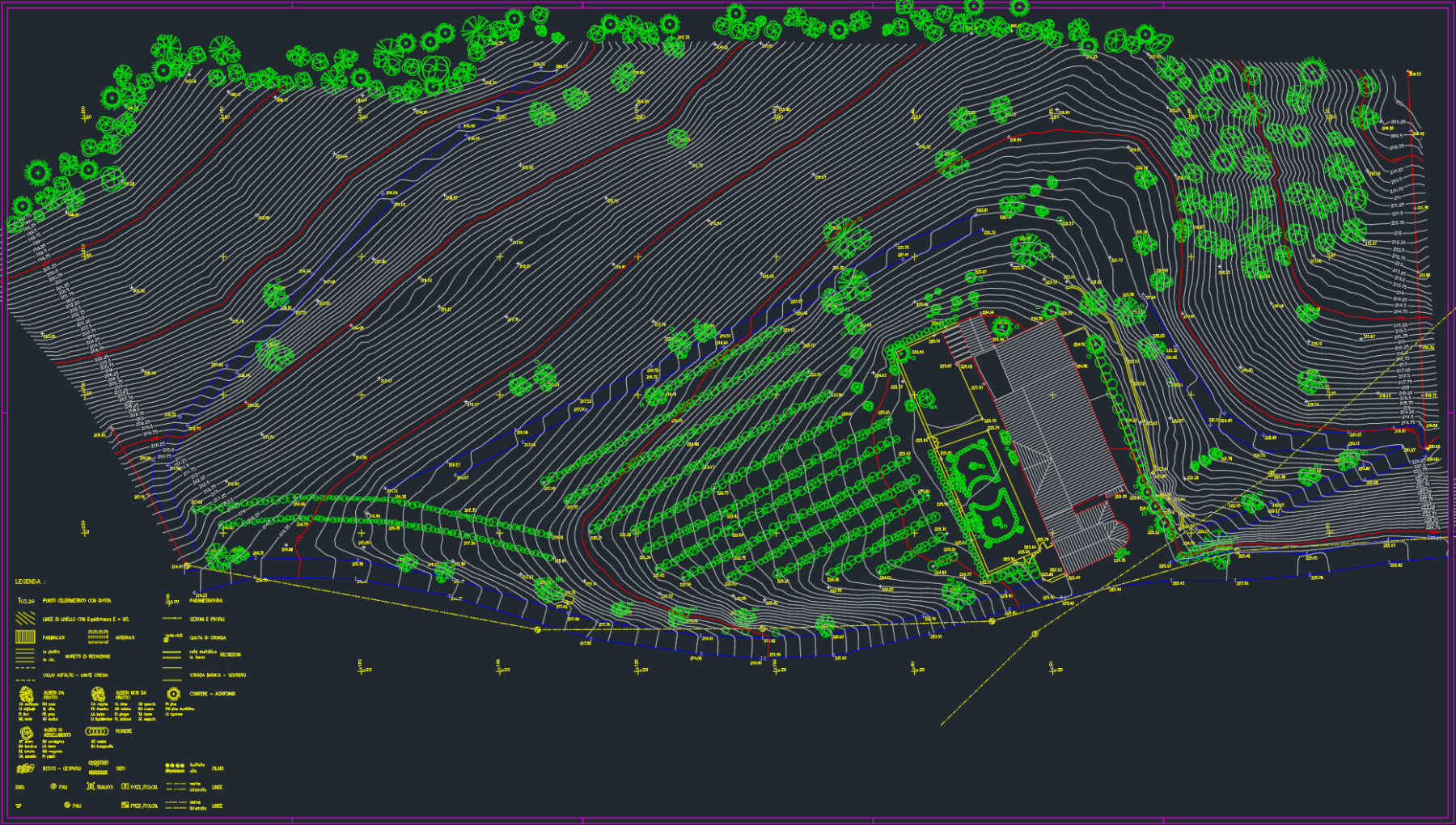Click the hatched FABBRICATI symbol in legend
This screenshot has height=825, width=1456.
[x=25, y=637]
